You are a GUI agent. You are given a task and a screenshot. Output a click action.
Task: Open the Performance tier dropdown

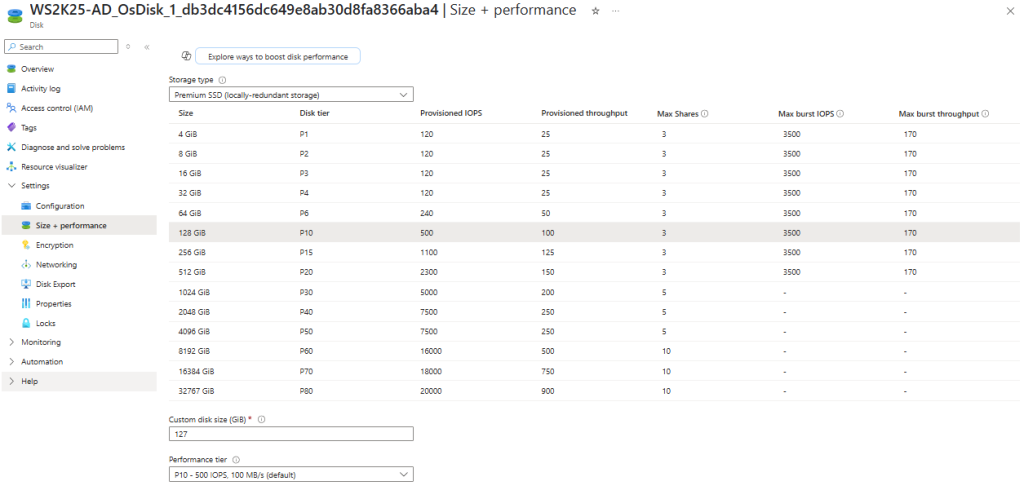coord(291,474)
